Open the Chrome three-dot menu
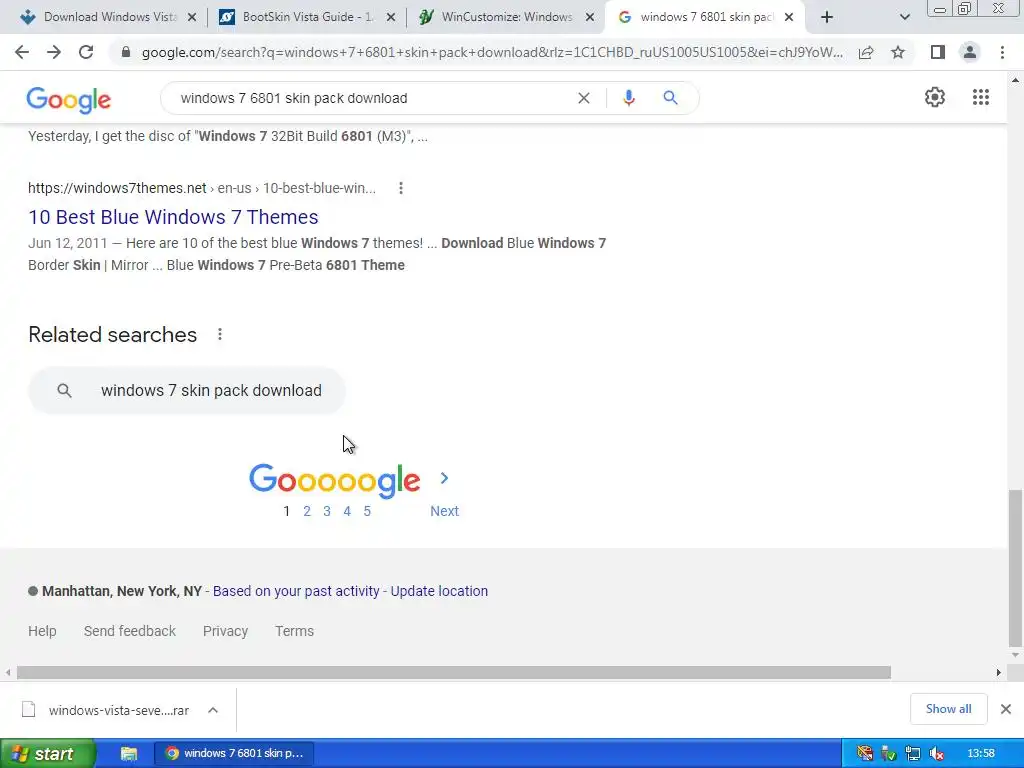 tap(1002, 52)
